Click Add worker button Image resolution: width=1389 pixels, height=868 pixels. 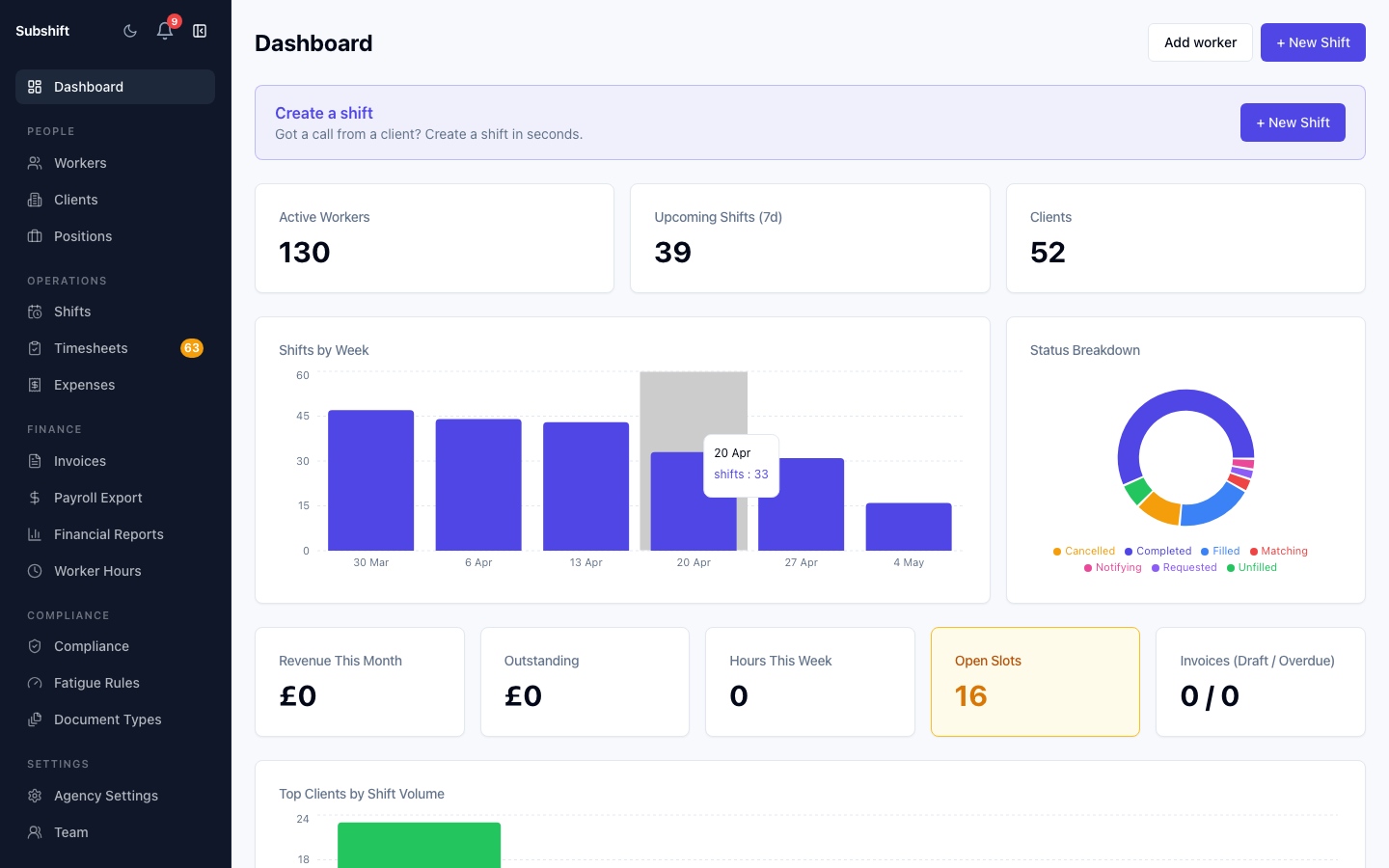(x=1200, y=42)
